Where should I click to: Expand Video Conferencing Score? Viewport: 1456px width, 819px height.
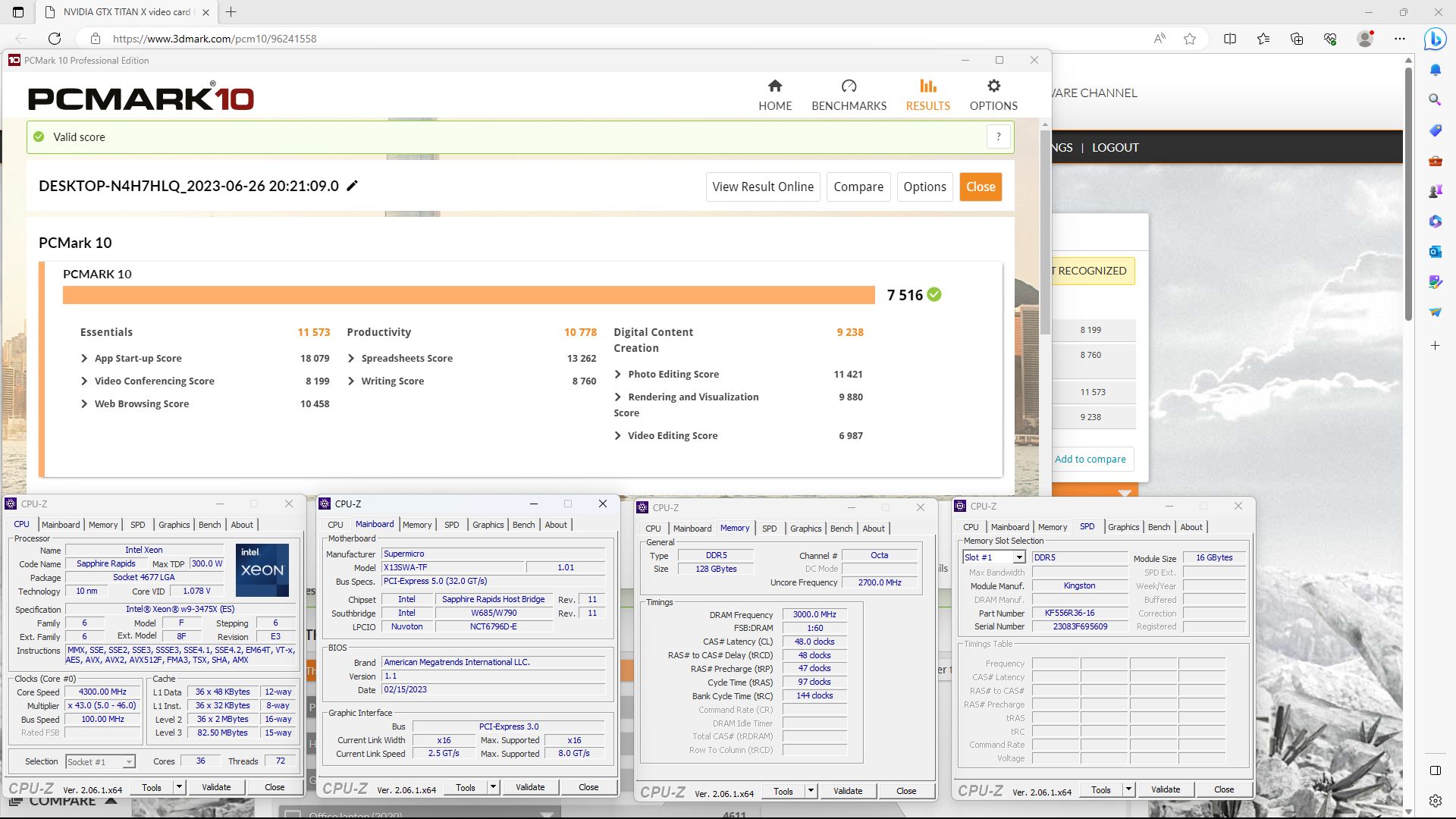pos(84,381)
